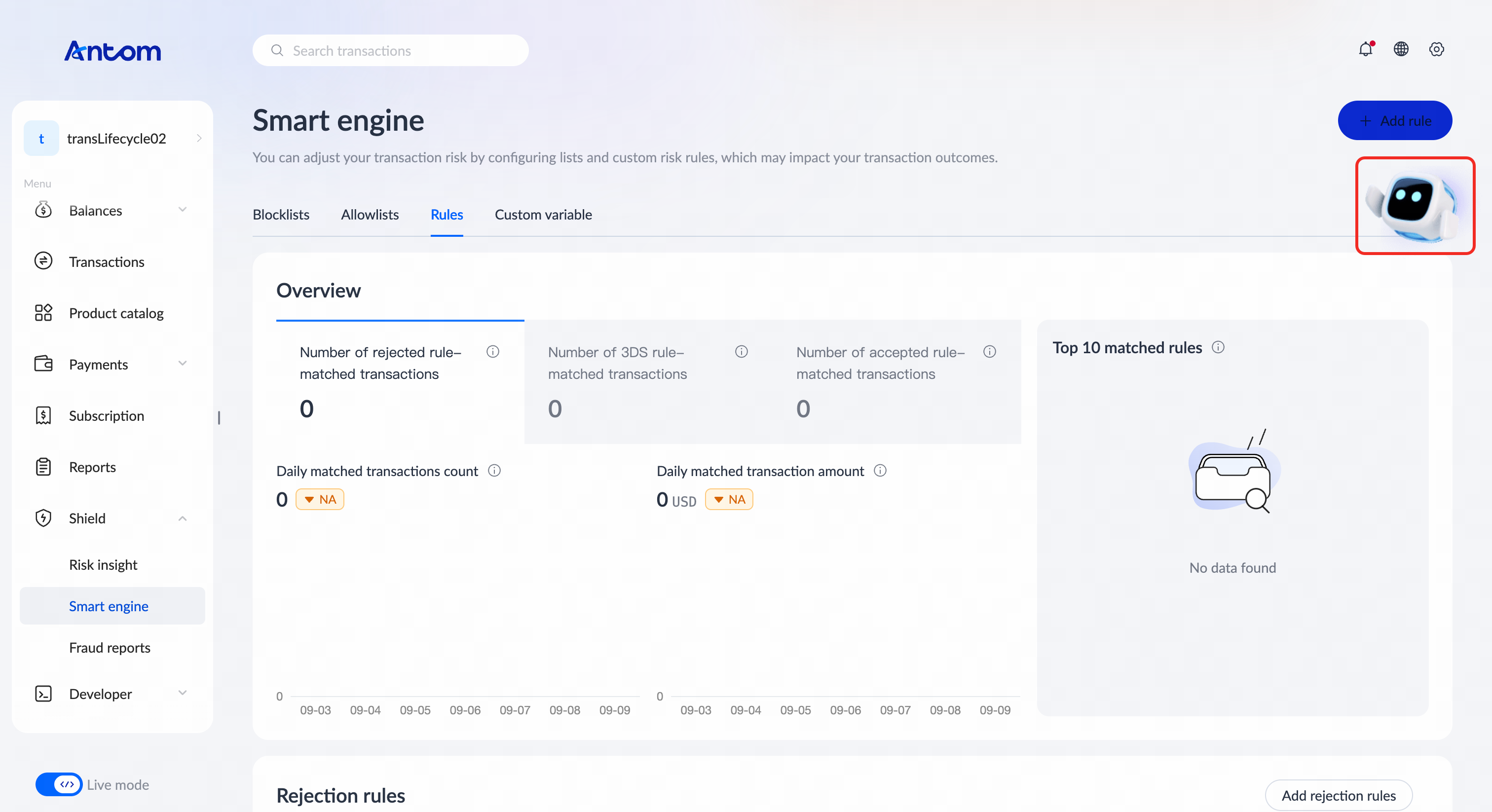
Task: Open the Custom variable tab
Action: point(543,215)
